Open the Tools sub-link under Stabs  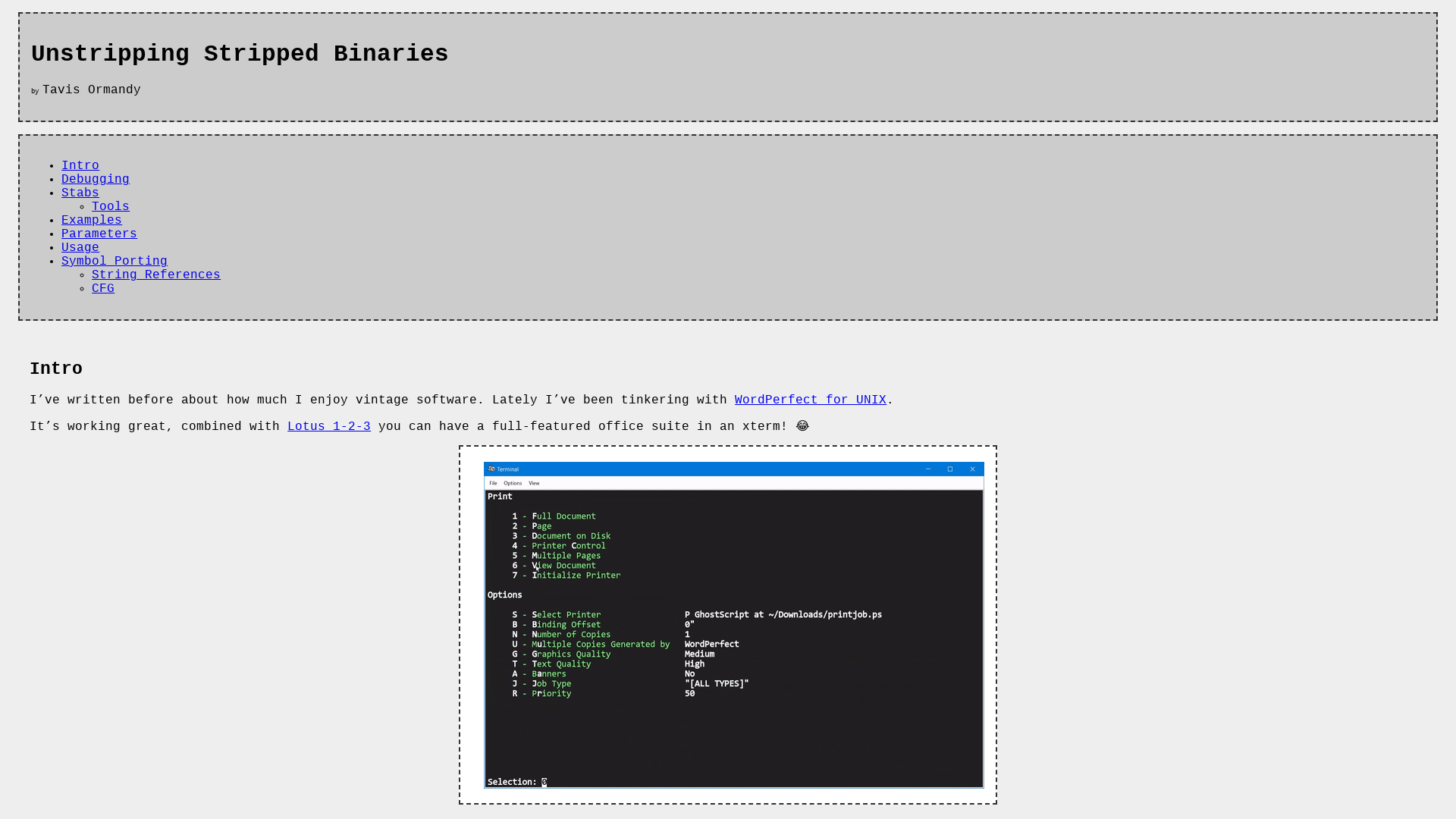110,206
